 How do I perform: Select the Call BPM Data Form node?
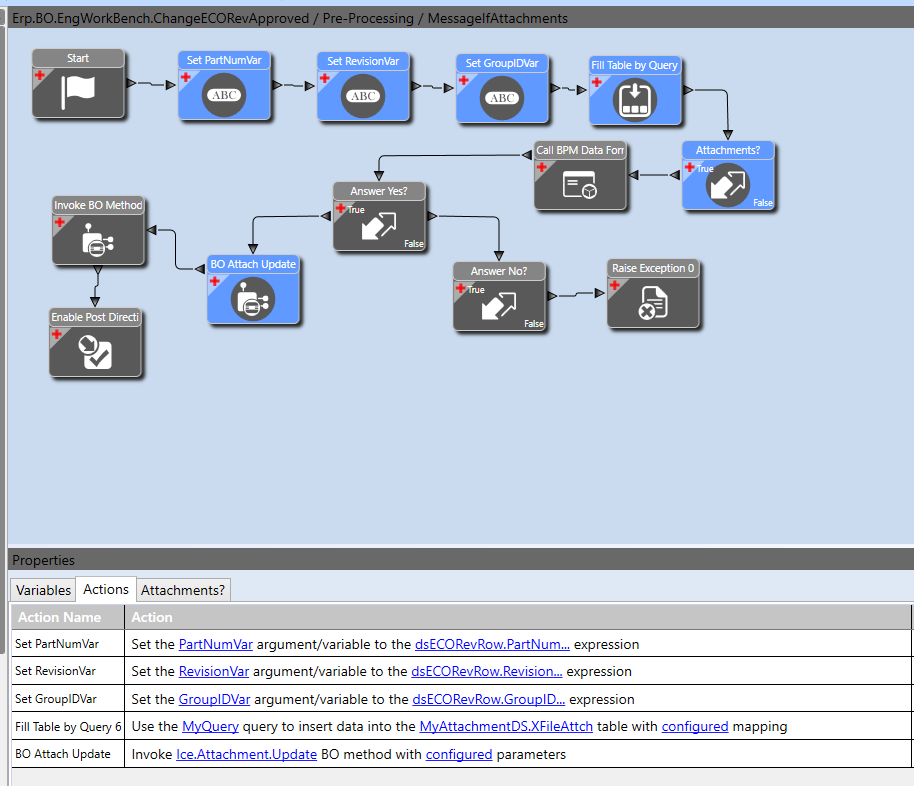(580, 176)
